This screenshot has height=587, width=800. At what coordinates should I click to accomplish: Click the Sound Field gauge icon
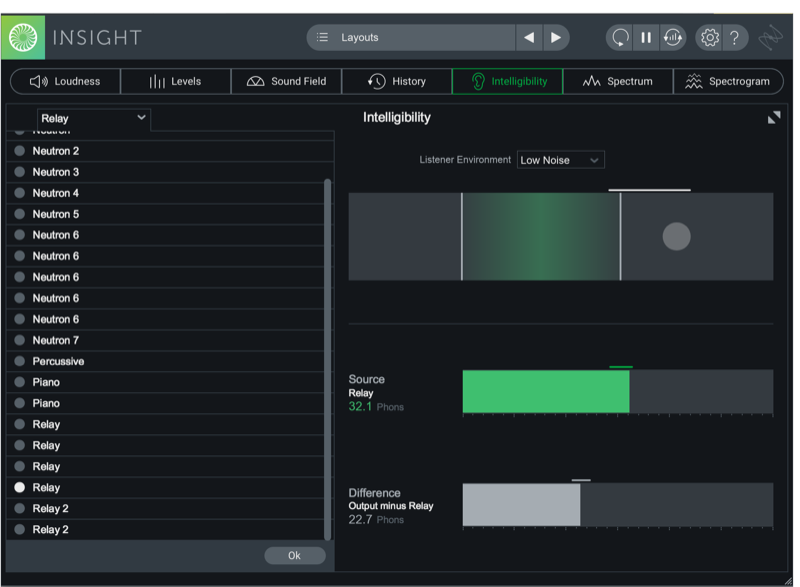pos(255,82)
